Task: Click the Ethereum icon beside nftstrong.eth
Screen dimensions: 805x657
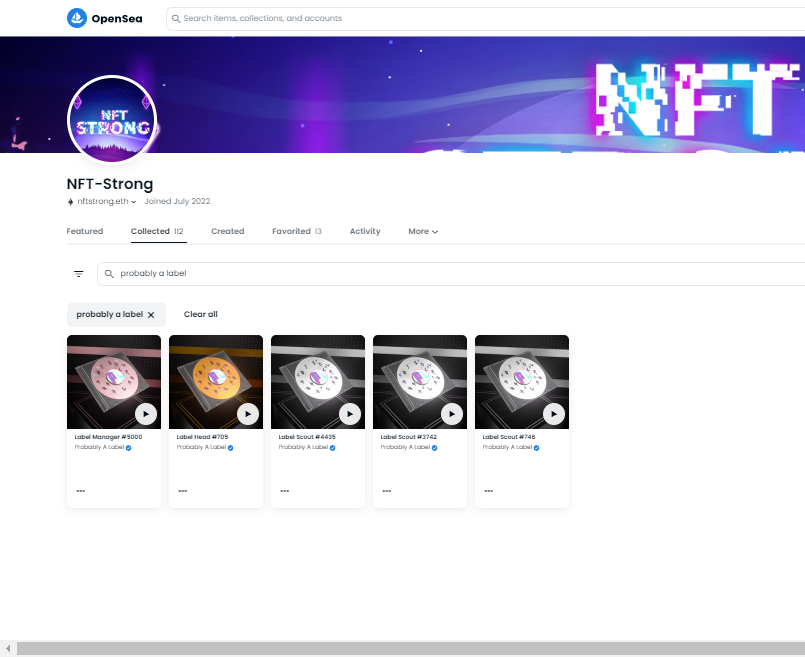Action: (70, 202)
